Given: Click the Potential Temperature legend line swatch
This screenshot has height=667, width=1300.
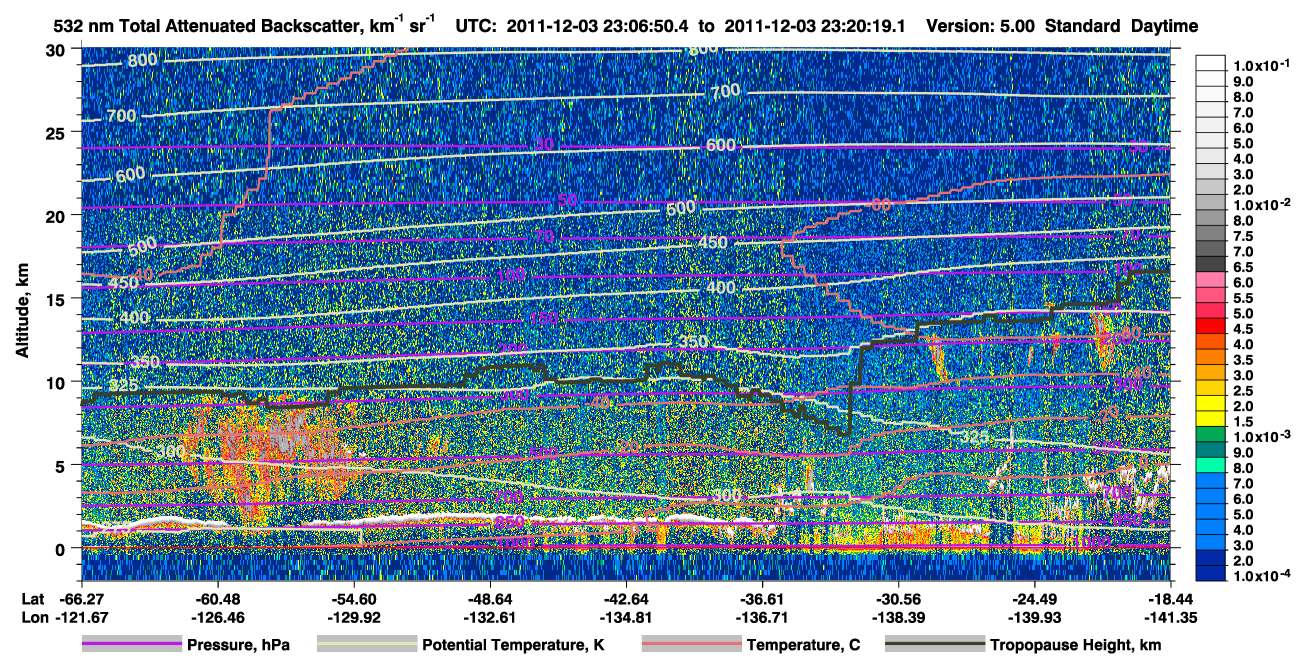Looking at the screenshot, I should click(365, 645).
